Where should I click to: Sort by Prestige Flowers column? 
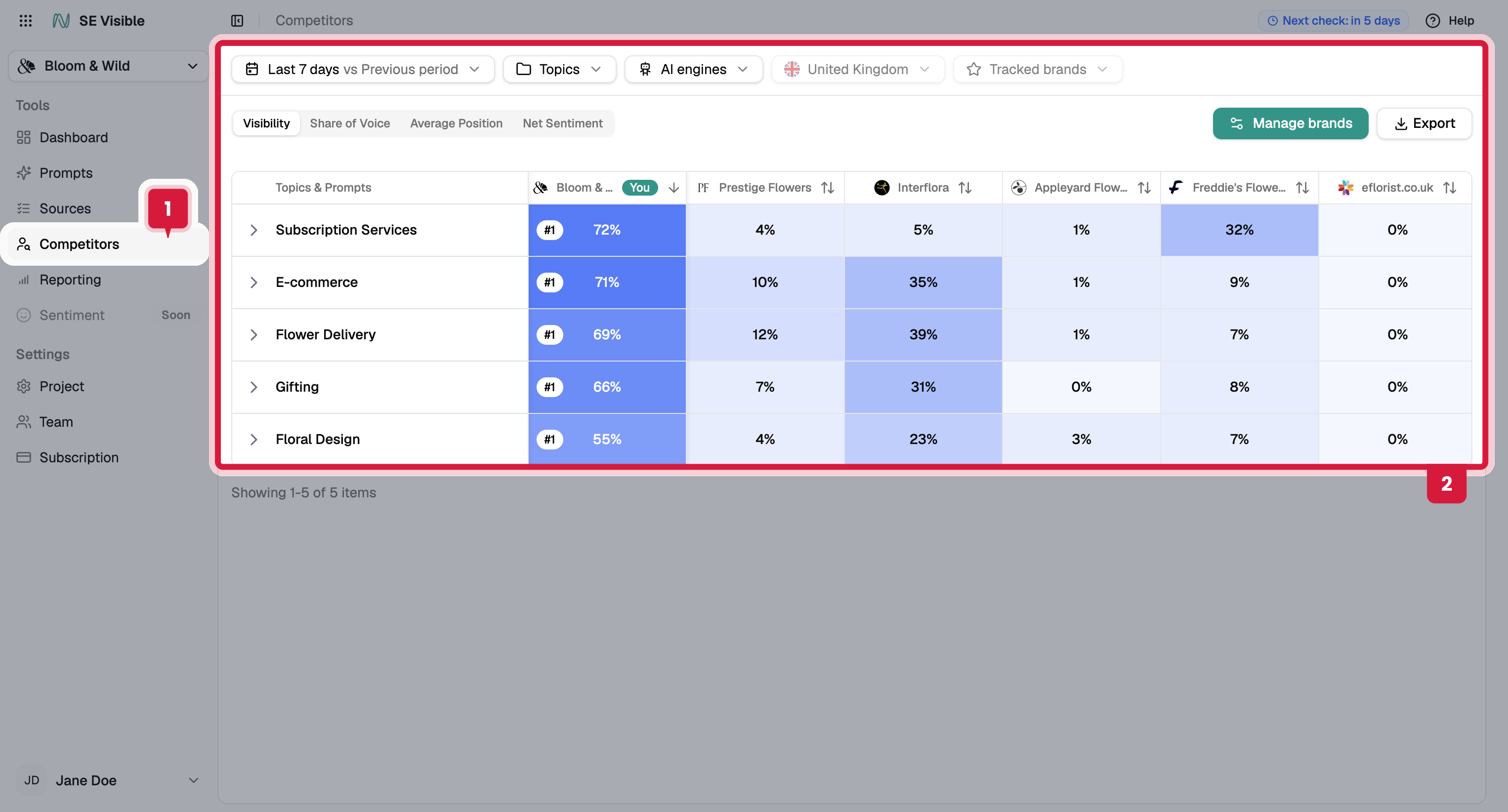pyautogui.click(x=827, y=188)
